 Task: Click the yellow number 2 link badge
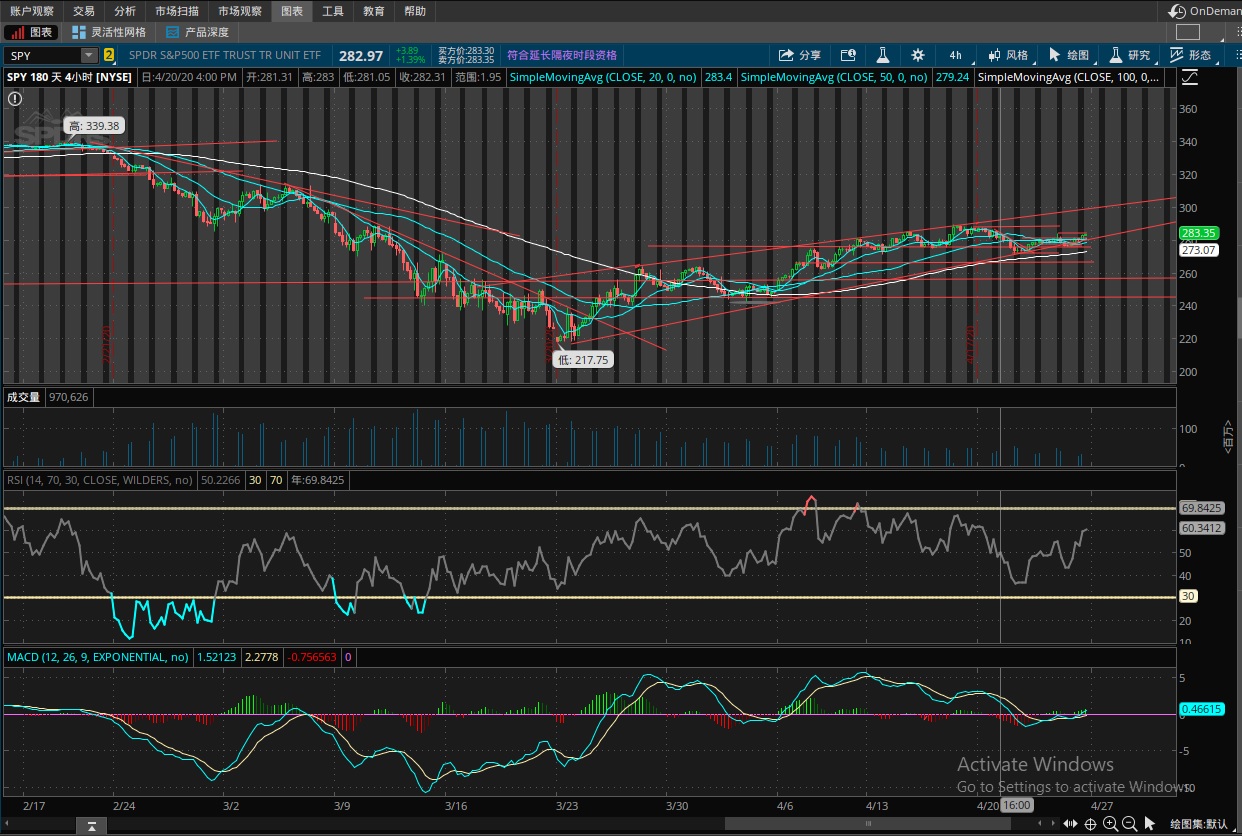(109, 56)
